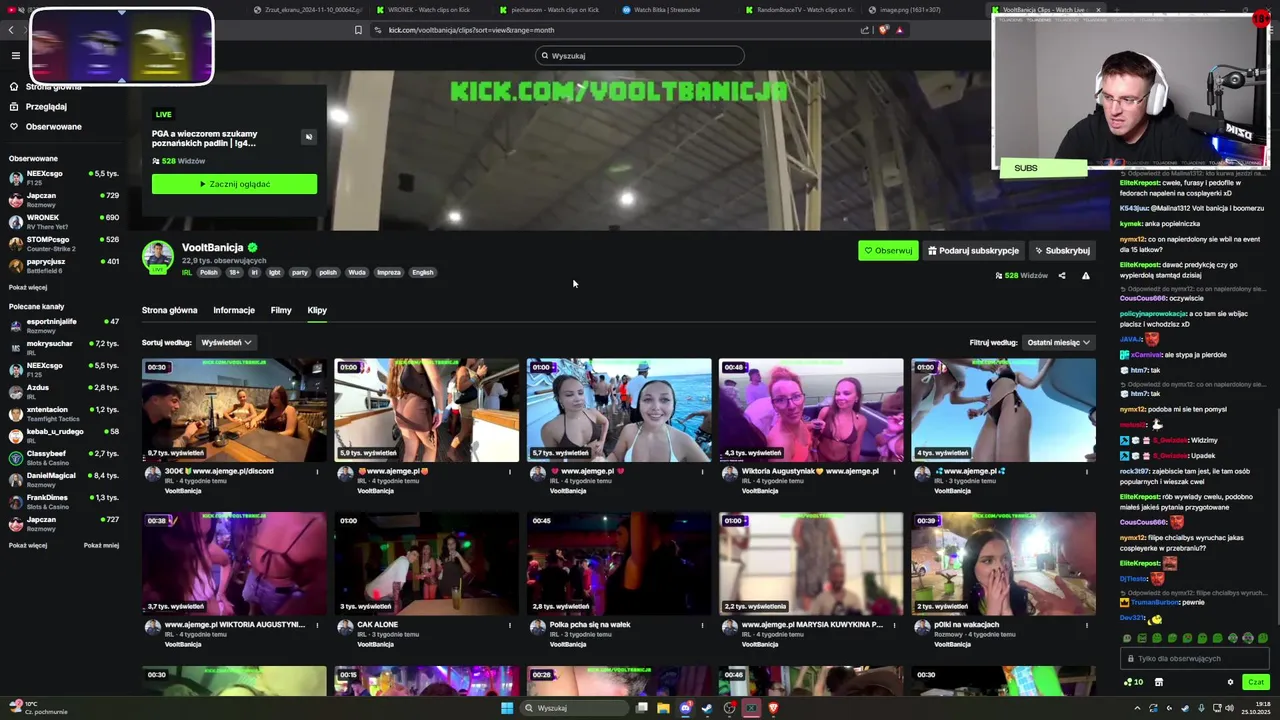Open mokrysuchar in recommended channels

tap(64, 347)
